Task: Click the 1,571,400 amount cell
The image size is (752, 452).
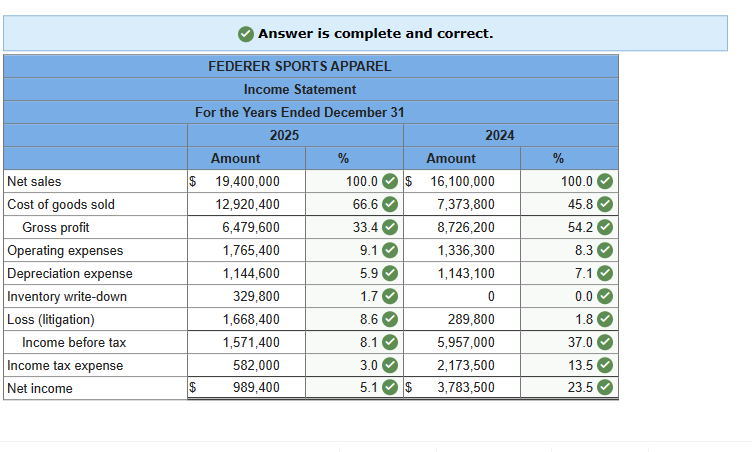Action: point(247,343)
